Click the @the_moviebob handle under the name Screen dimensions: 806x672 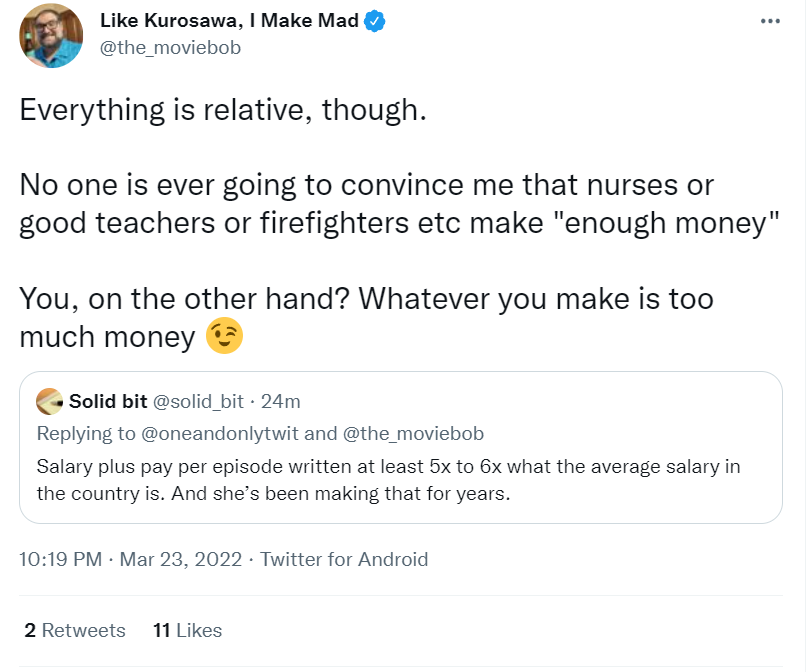[x=171, y=47]
